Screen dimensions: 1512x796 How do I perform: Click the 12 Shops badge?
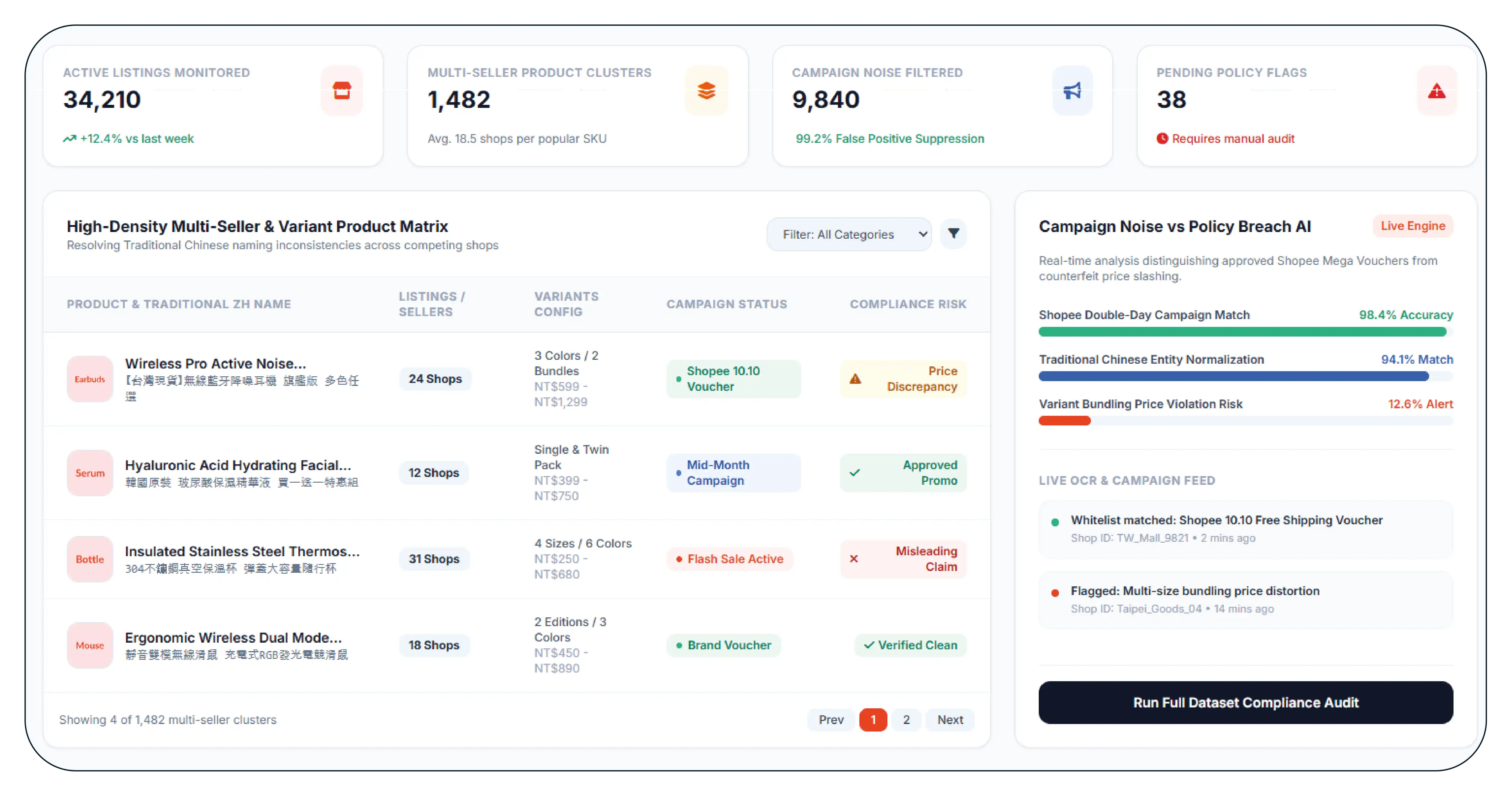point(434,473)
